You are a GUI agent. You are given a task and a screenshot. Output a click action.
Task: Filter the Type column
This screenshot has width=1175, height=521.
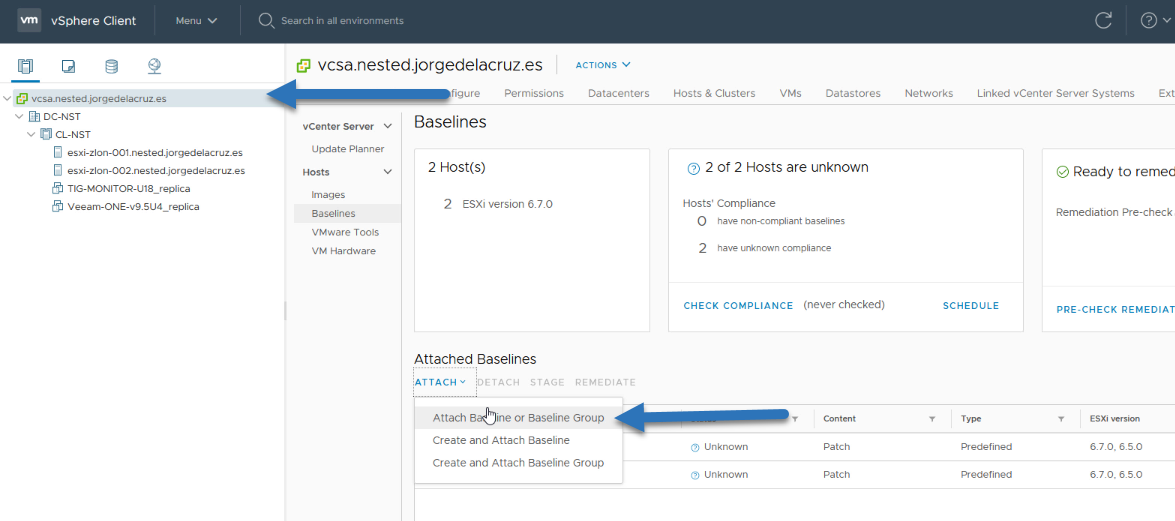point(1061,419)
